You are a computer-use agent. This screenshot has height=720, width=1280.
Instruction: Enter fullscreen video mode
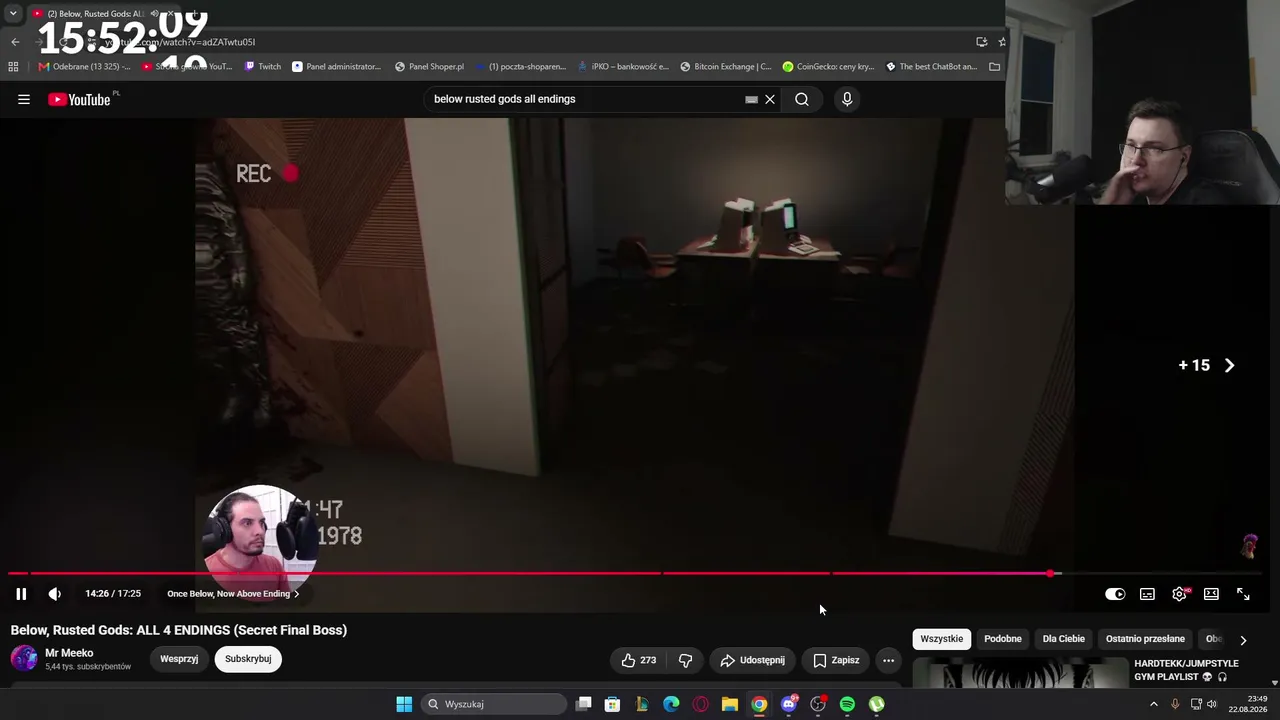click(x=1243, y=594)
